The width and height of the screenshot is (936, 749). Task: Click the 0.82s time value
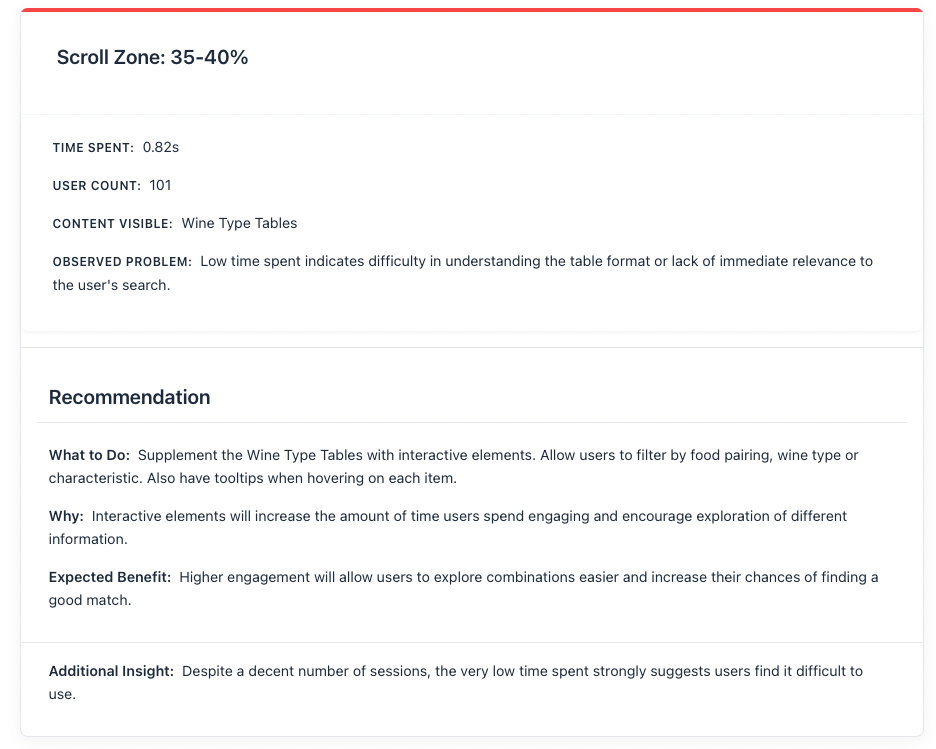(x=161, y=147)
